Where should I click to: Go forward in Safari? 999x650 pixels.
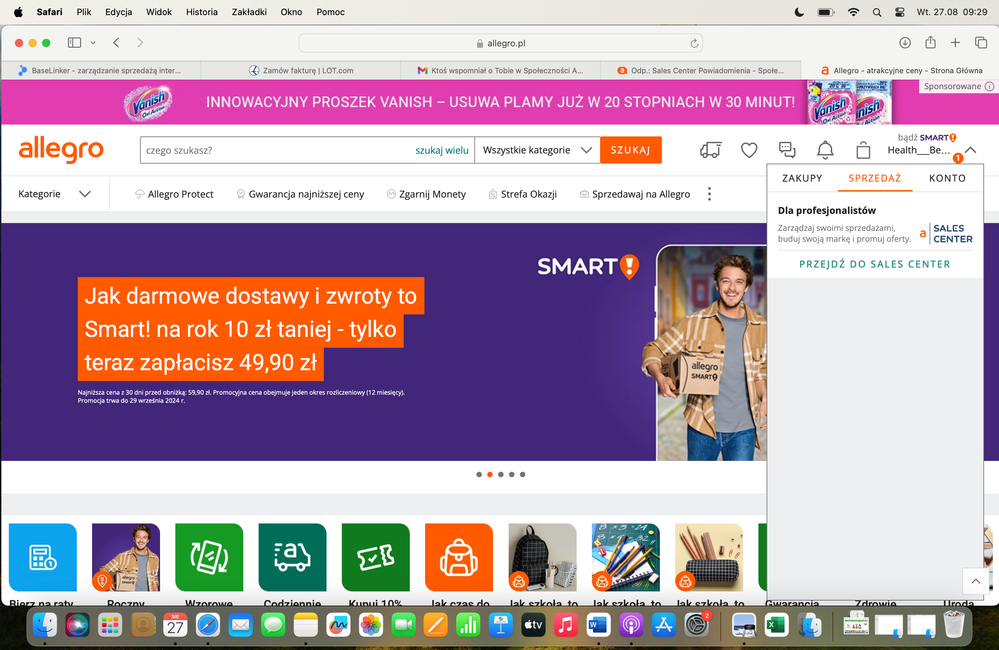tap(140, 43)
